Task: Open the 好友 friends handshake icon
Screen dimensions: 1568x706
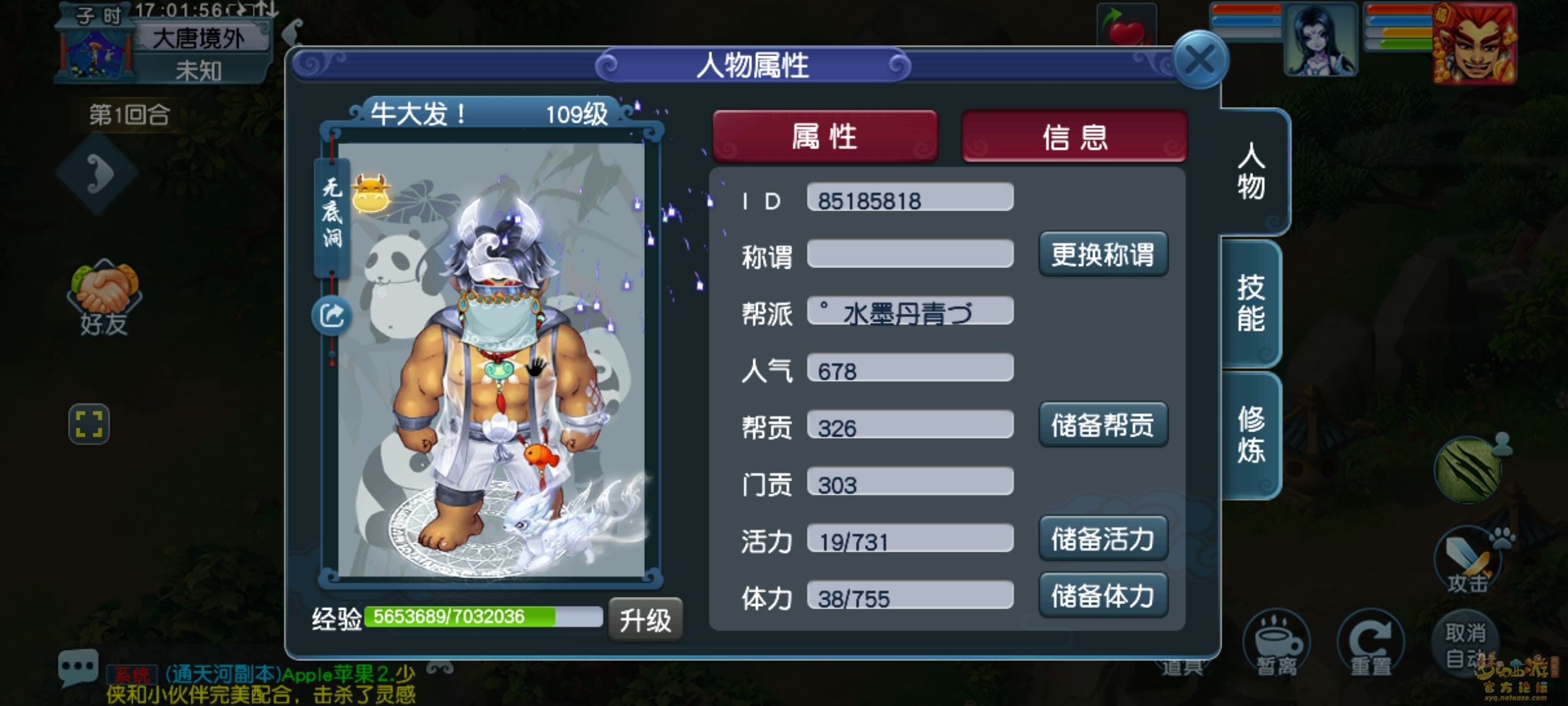Action: (105, 298)
